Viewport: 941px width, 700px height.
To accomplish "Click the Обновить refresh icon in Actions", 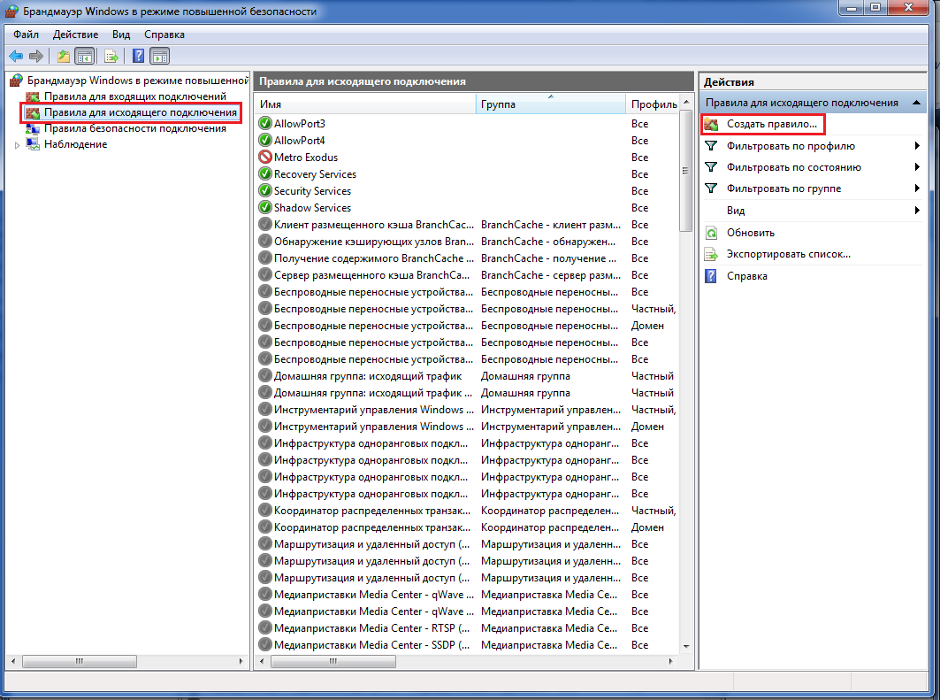I will pyautogui.click(x=711, y=233).
